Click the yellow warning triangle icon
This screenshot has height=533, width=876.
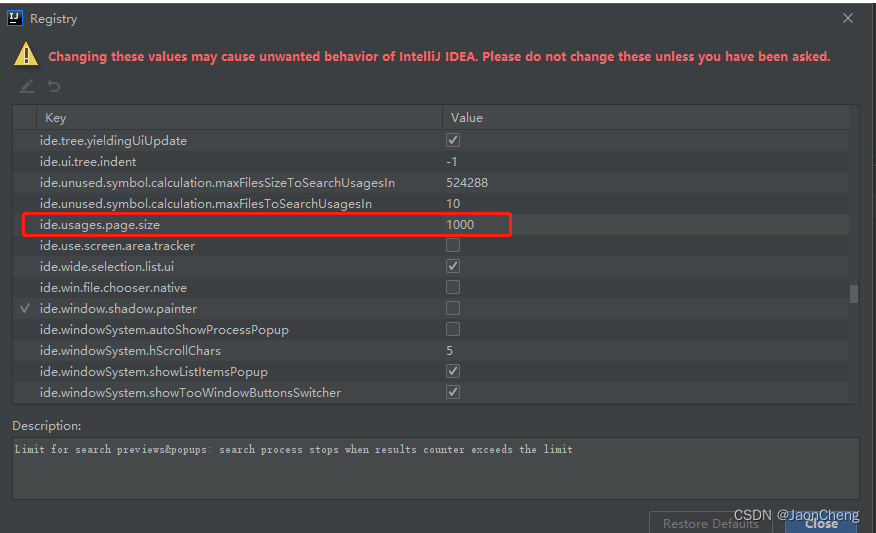tap(26, 55)
